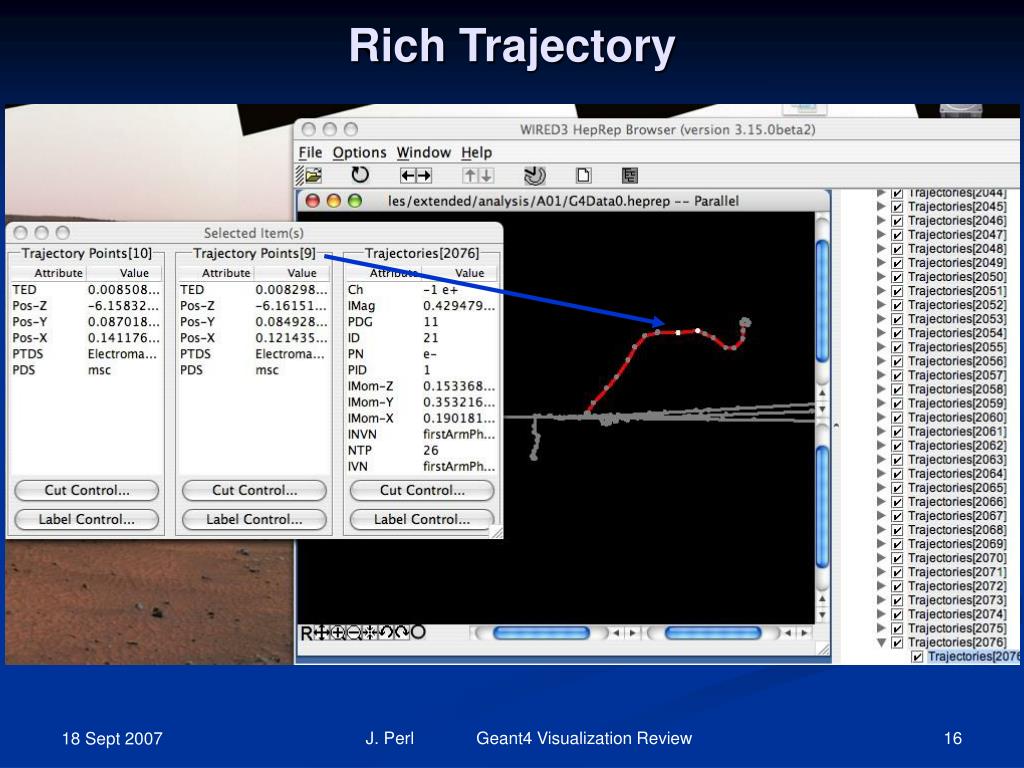The height and width of the screenshot is (768, 1024).
Task: Select the zoom in magnifier tool
Action: click(338, 632)
